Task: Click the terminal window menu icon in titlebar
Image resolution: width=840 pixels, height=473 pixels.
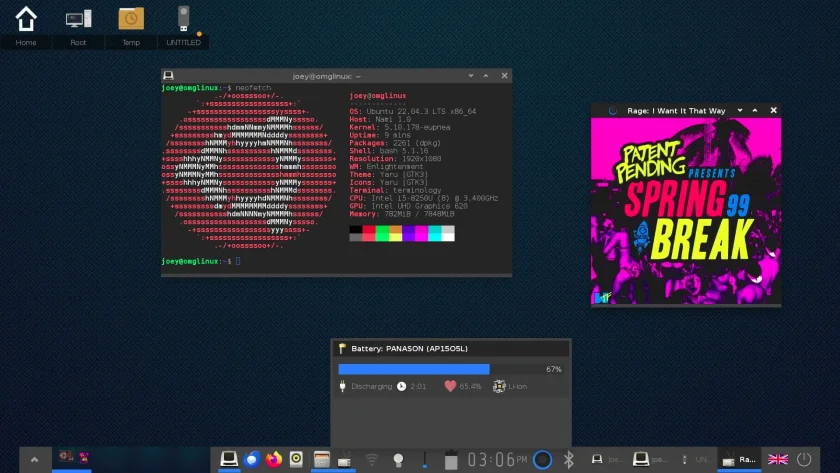Action: 168,76
